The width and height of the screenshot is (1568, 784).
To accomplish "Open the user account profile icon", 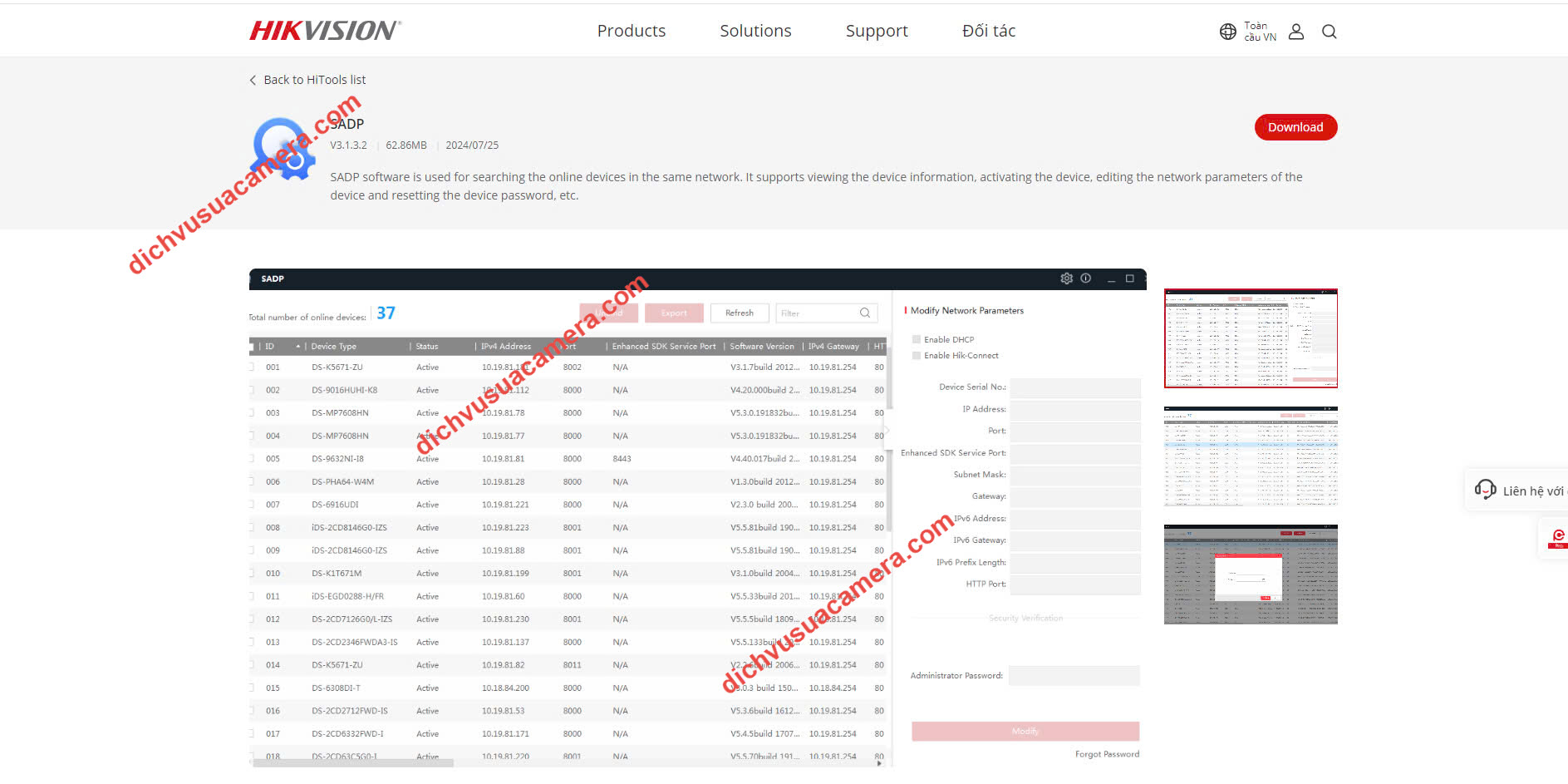I will tap(1295, 32).
